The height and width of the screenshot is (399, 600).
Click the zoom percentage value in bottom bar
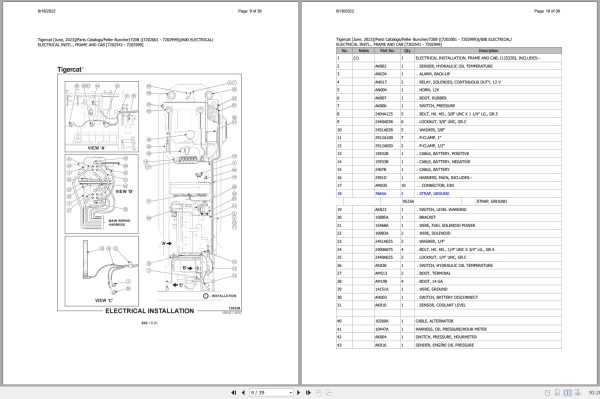pyautogui.click(x=594, y=393)
